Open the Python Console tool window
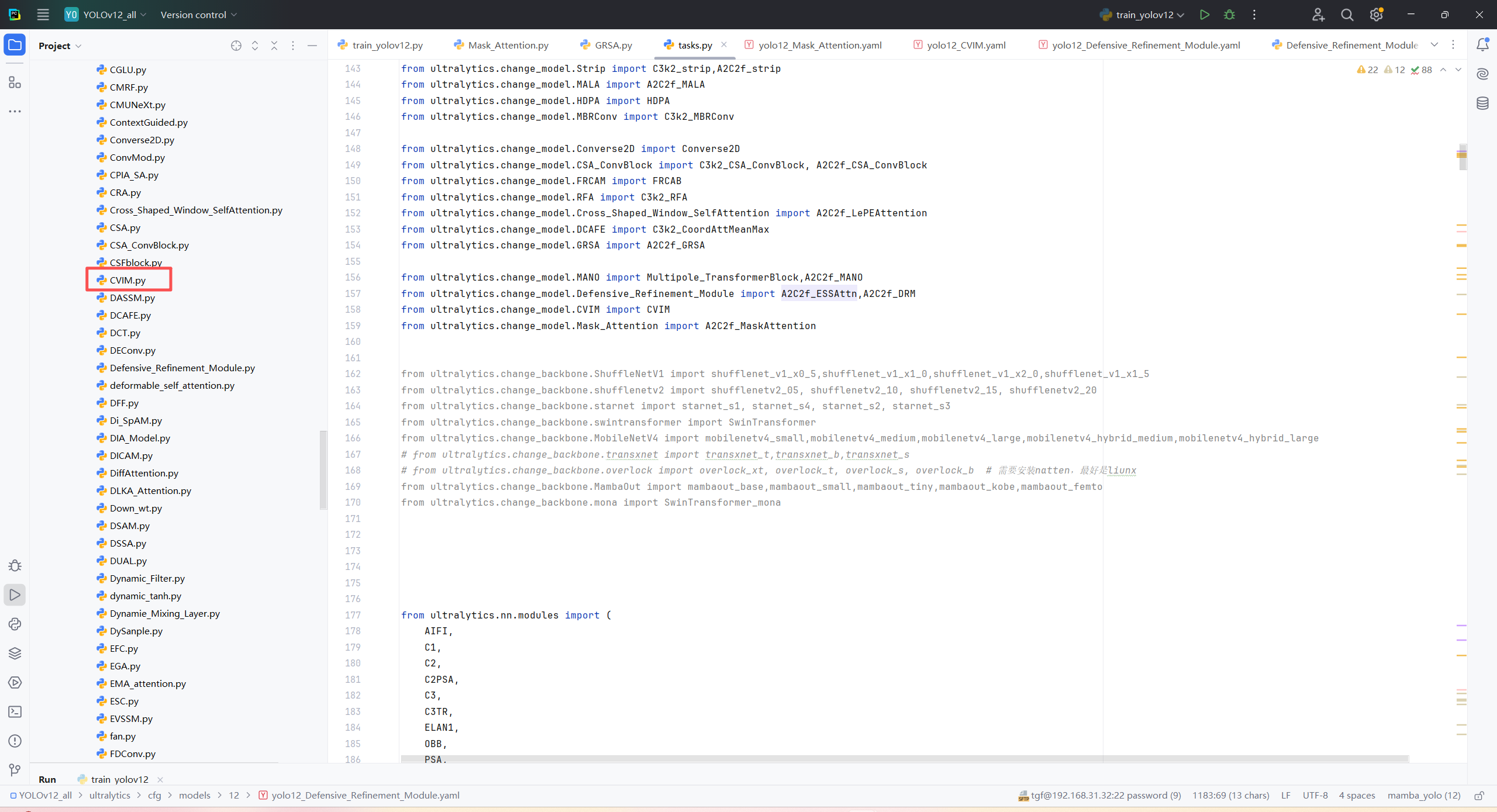Viewport: 1497px width, 812px height. (15, 624)
